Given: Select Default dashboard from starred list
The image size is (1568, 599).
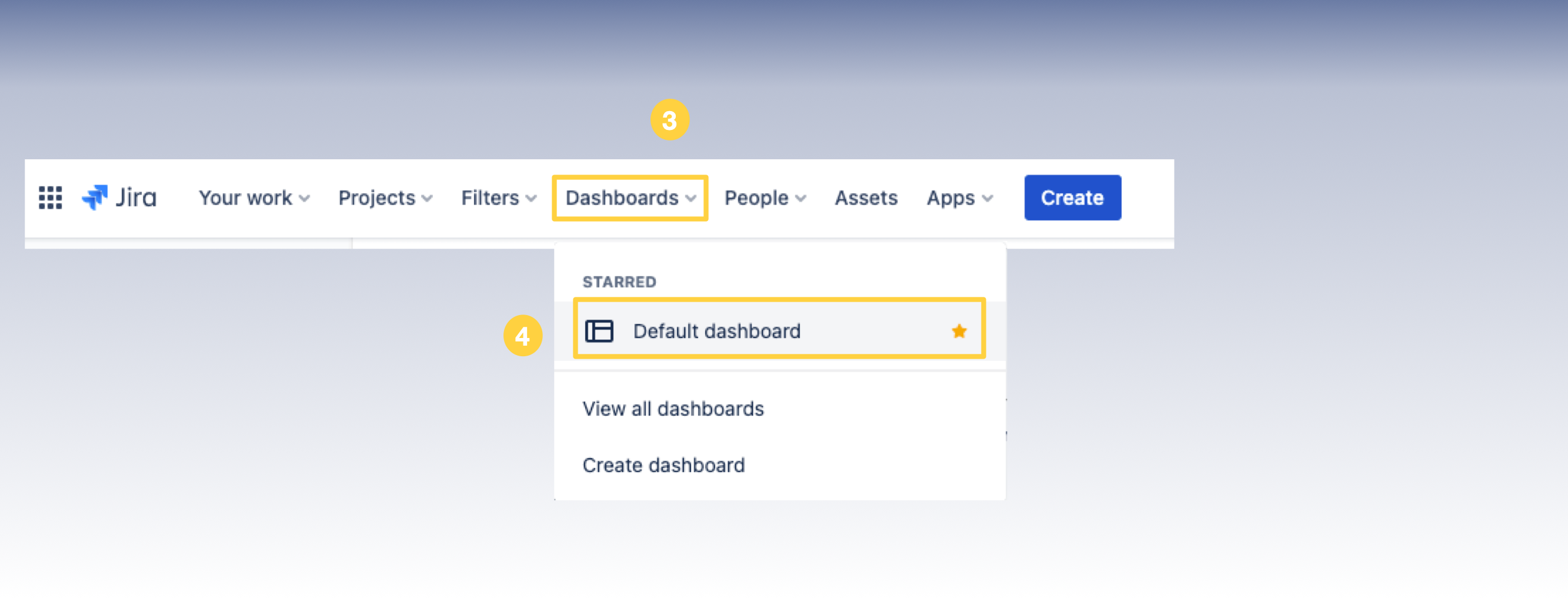Looking at the screenshot, I should pyautogui.click(x=716, y=332).
